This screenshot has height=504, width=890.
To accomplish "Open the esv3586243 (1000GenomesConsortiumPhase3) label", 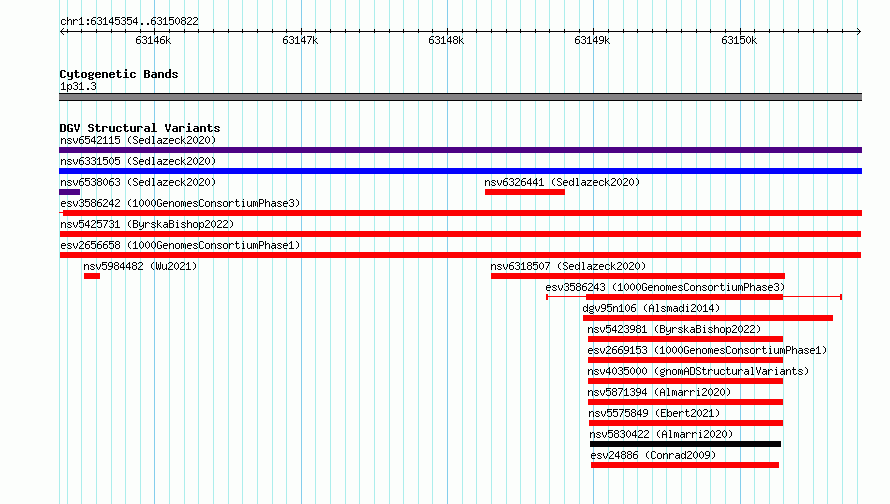I will pos(665,287).
